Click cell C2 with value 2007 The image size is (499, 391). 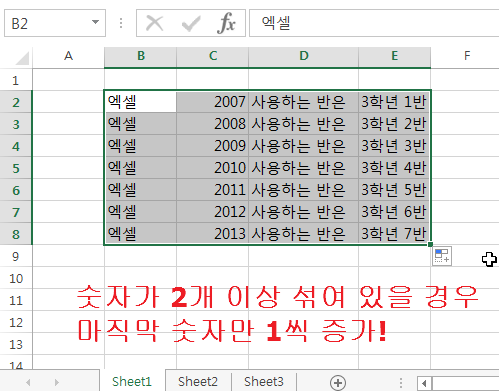[213, 102]
